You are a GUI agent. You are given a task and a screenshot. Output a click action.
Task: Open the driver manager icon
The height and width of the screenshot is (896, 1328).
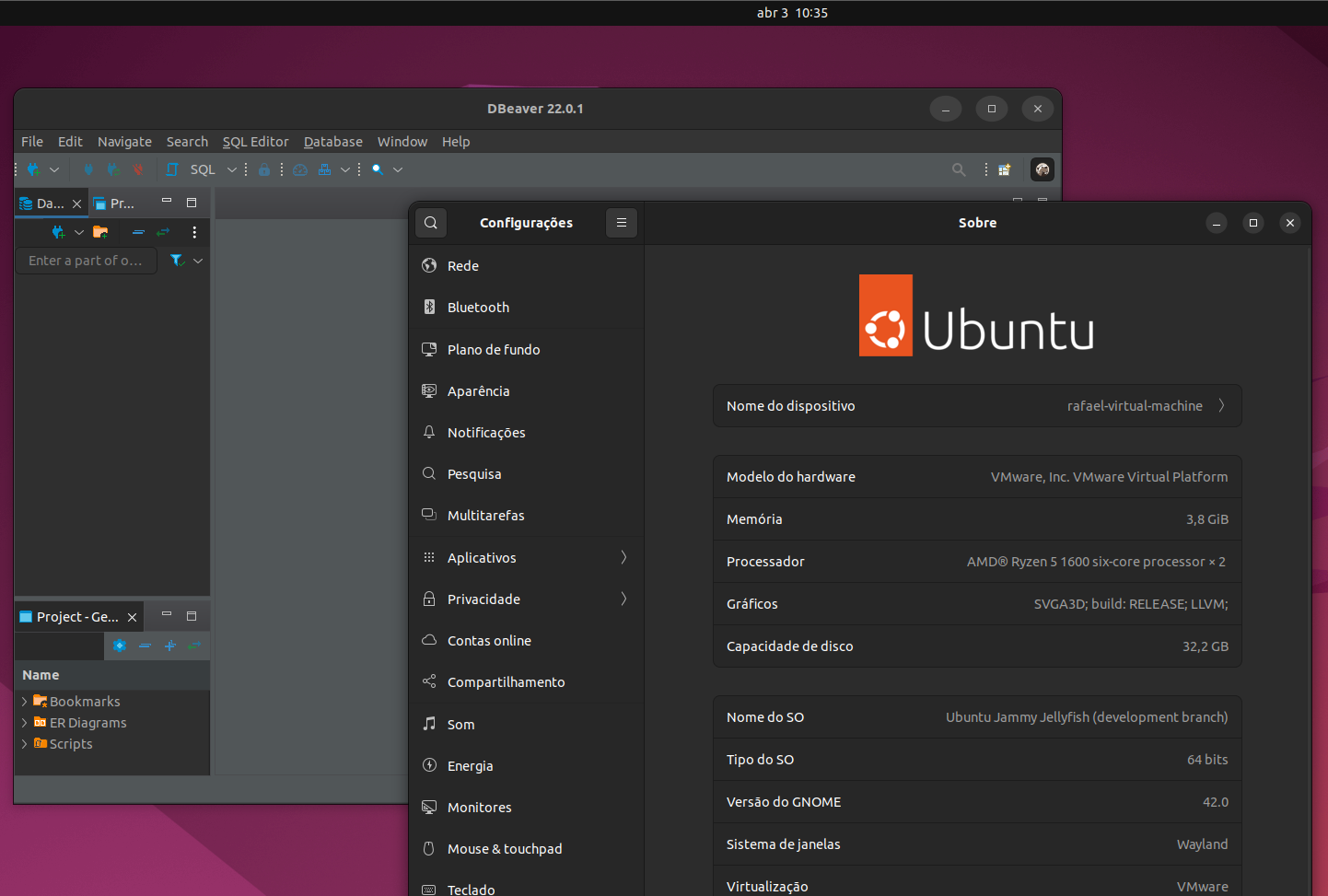[325, 170]
